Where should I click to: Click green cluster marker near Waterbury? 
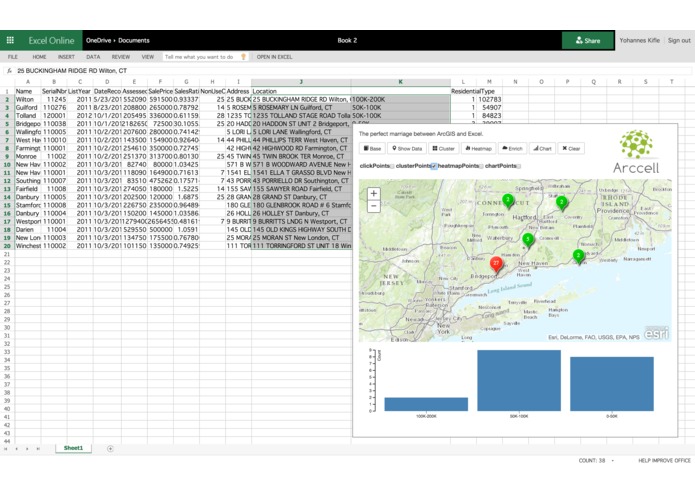[527, 241]
